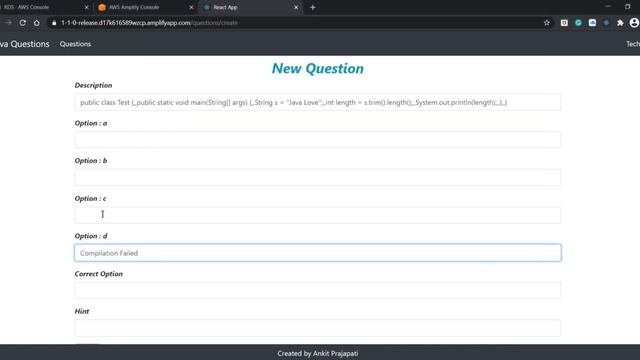Open the browser Extensions puzzle icon

620,23
